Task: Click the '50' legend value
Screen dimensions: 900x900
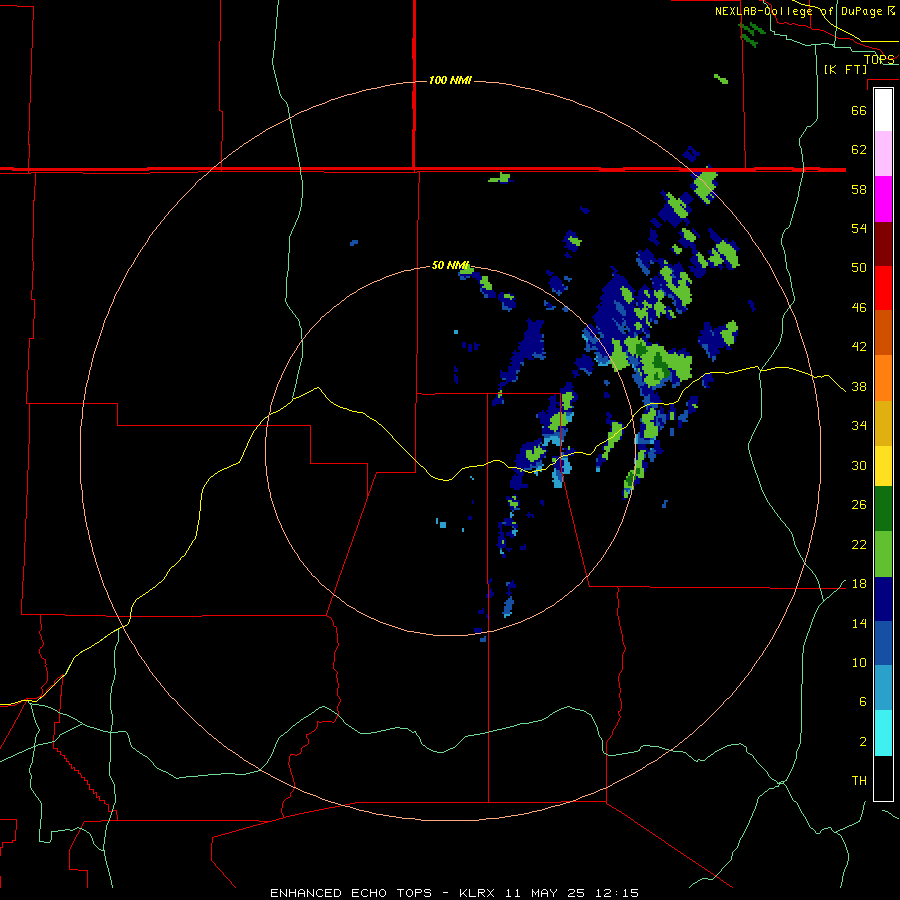Action: pos(859,267)
